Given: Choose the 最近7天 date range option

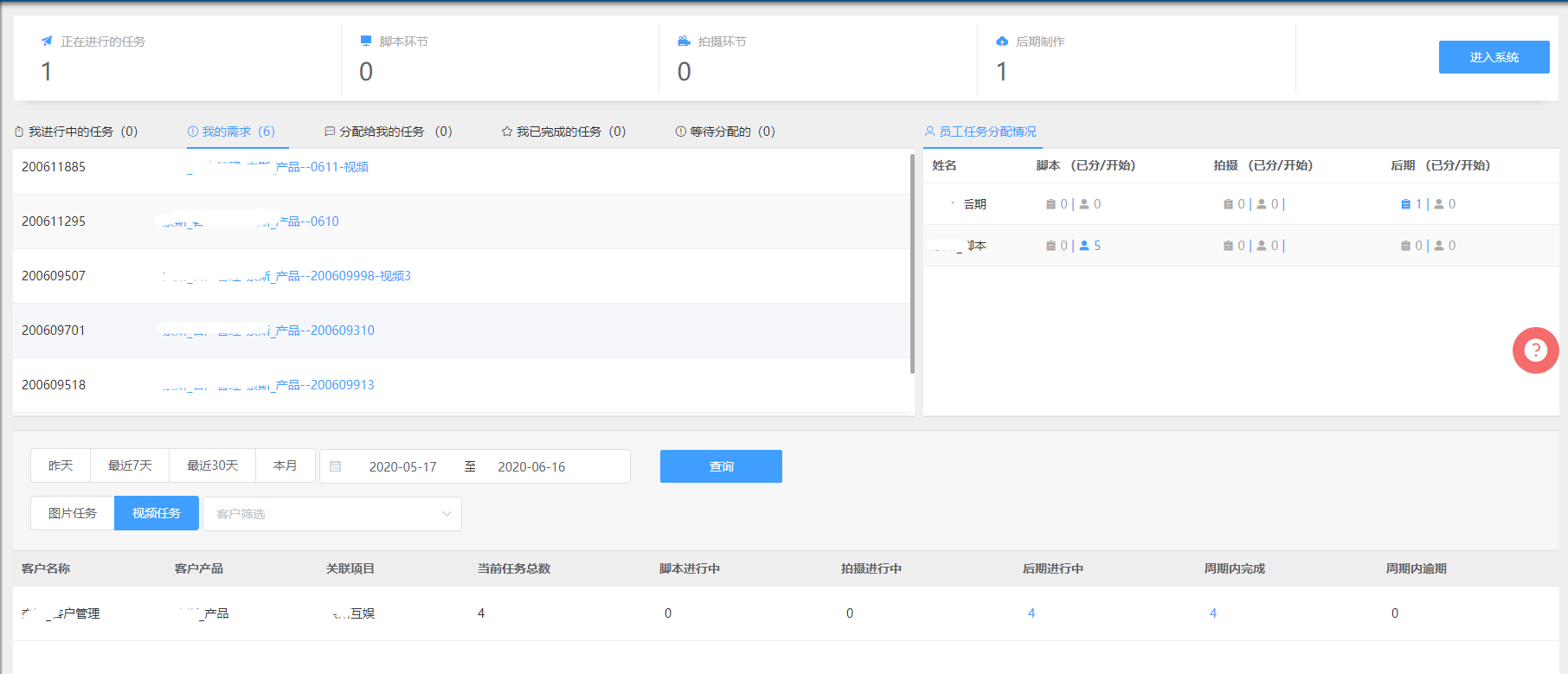Looking at the screenshot, I should click(x=130, y=465).
